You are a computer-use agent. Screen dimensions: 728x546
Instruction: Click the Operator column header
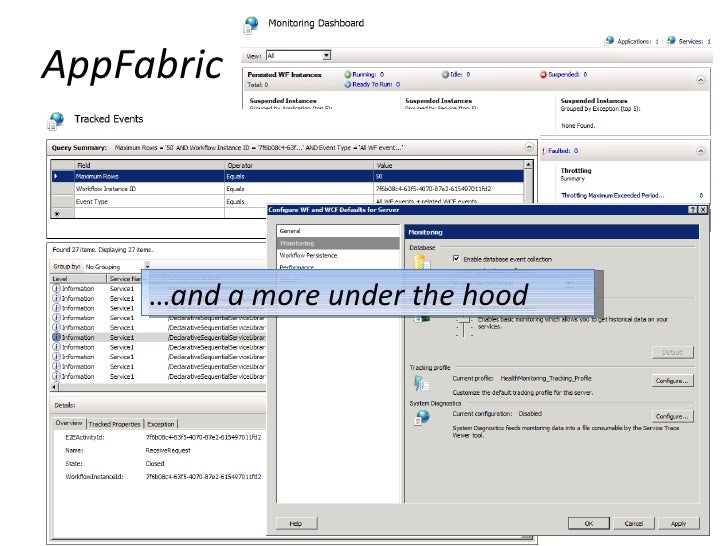299,165
